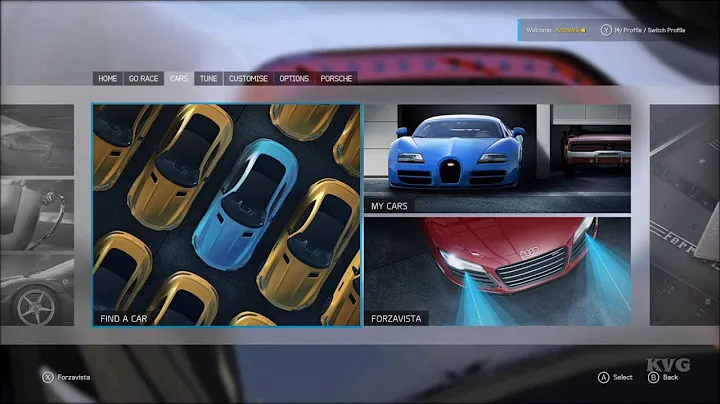Open the OPTIONS tab
Screen dimensions: 720x404
coord(294,78)
